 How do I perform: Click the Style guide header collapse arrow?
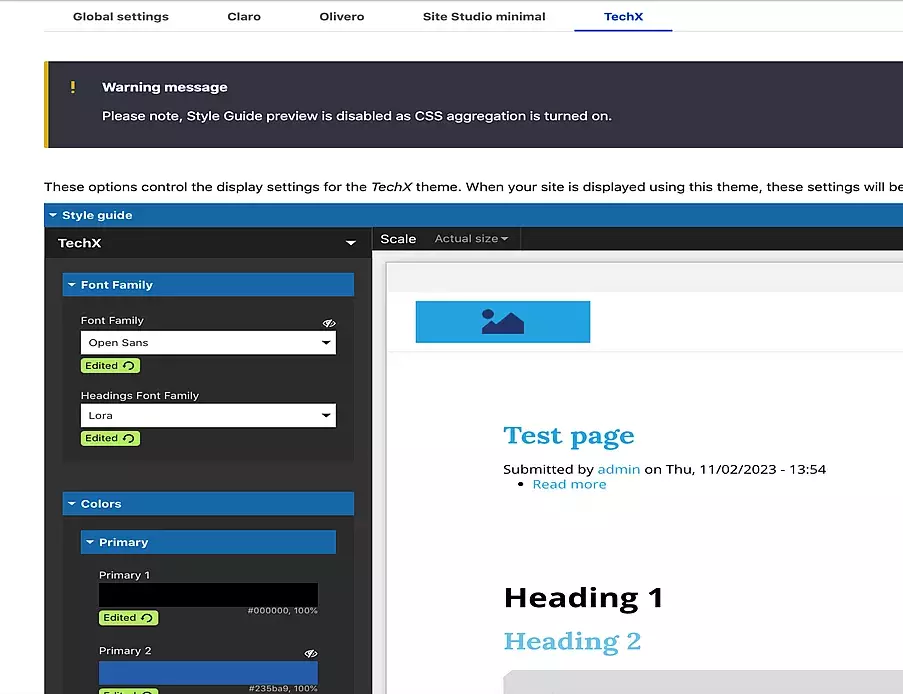pos(55,215)
